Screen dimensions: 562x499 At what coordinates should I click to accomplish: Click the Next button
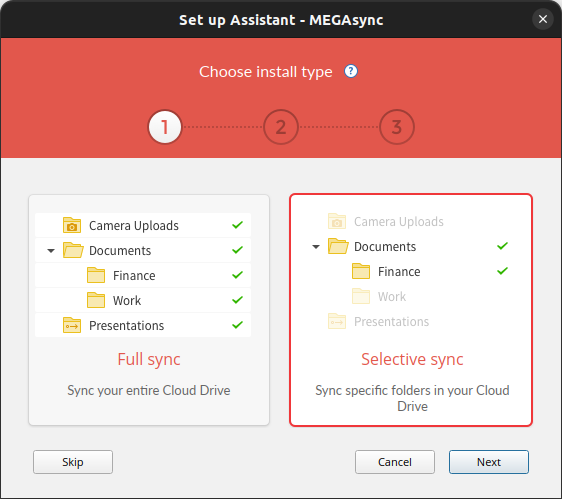[489, 462]
